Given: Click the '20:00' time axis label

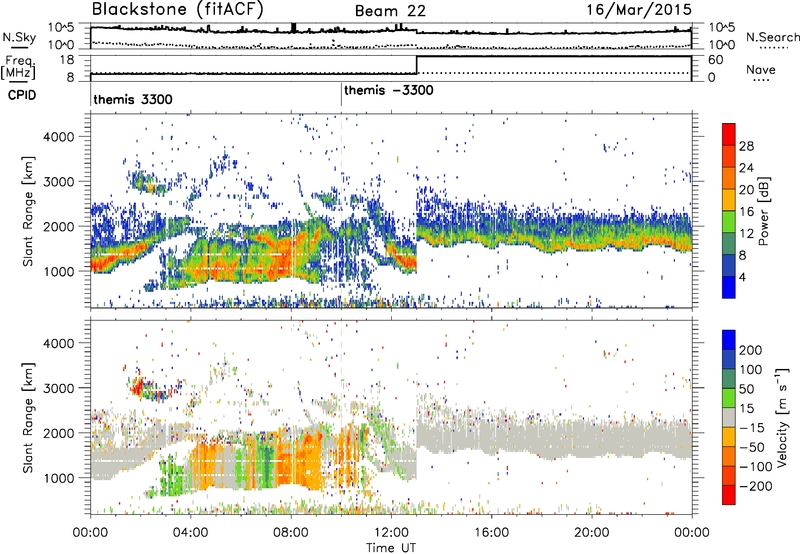Looking at the screenshot, I should coord(591,533).
